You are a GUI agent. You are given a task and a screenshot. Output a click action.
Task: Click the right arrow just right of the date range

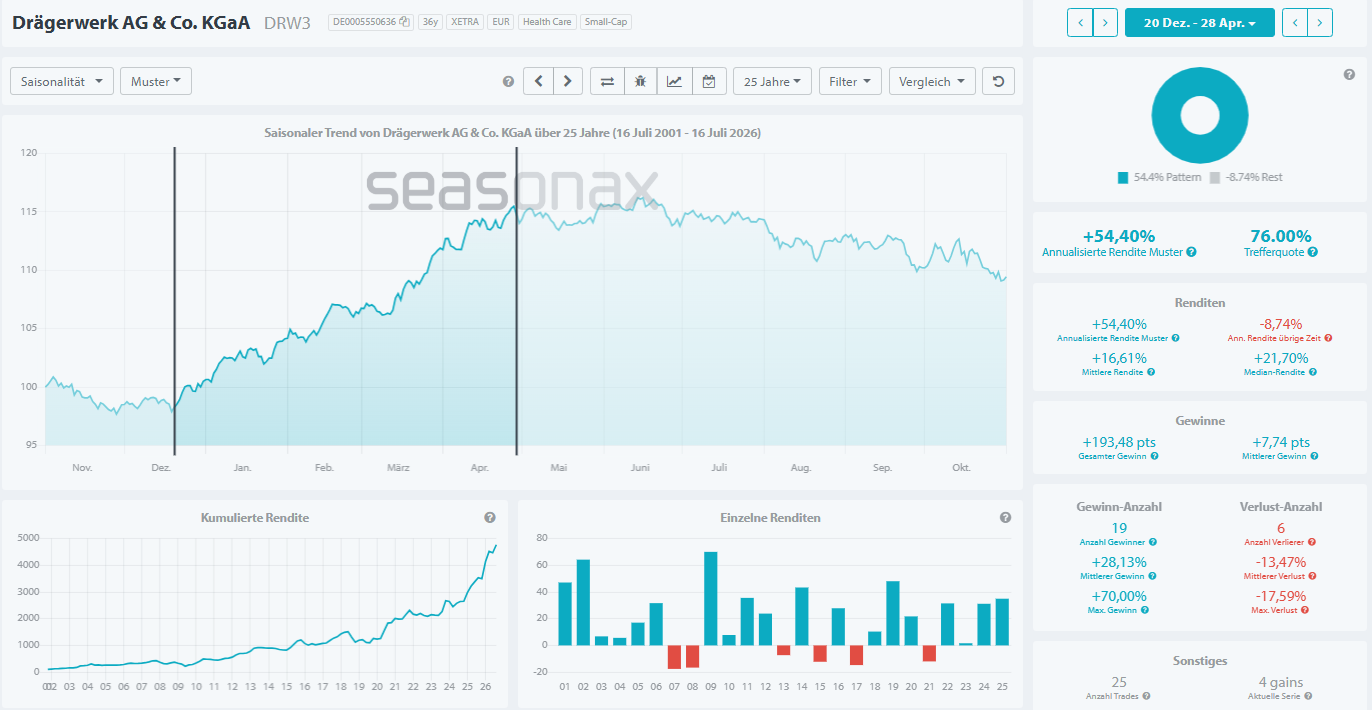click(x=1320, y=22)
